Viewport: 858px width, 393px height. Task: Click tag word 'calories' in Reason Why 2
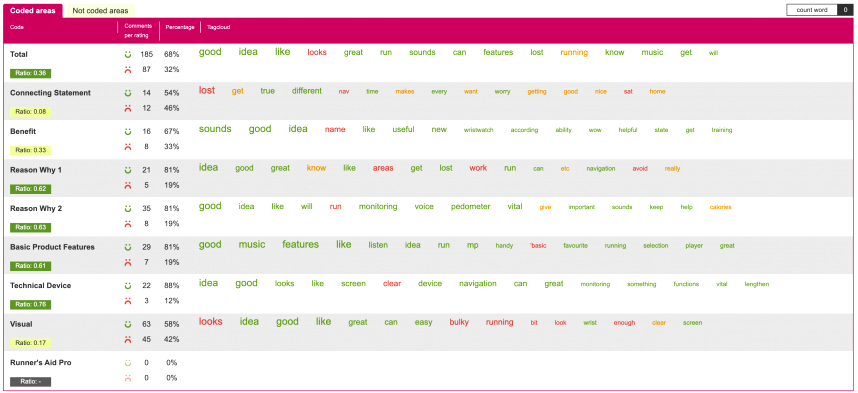pyautogui.click(x=720, y=207)
